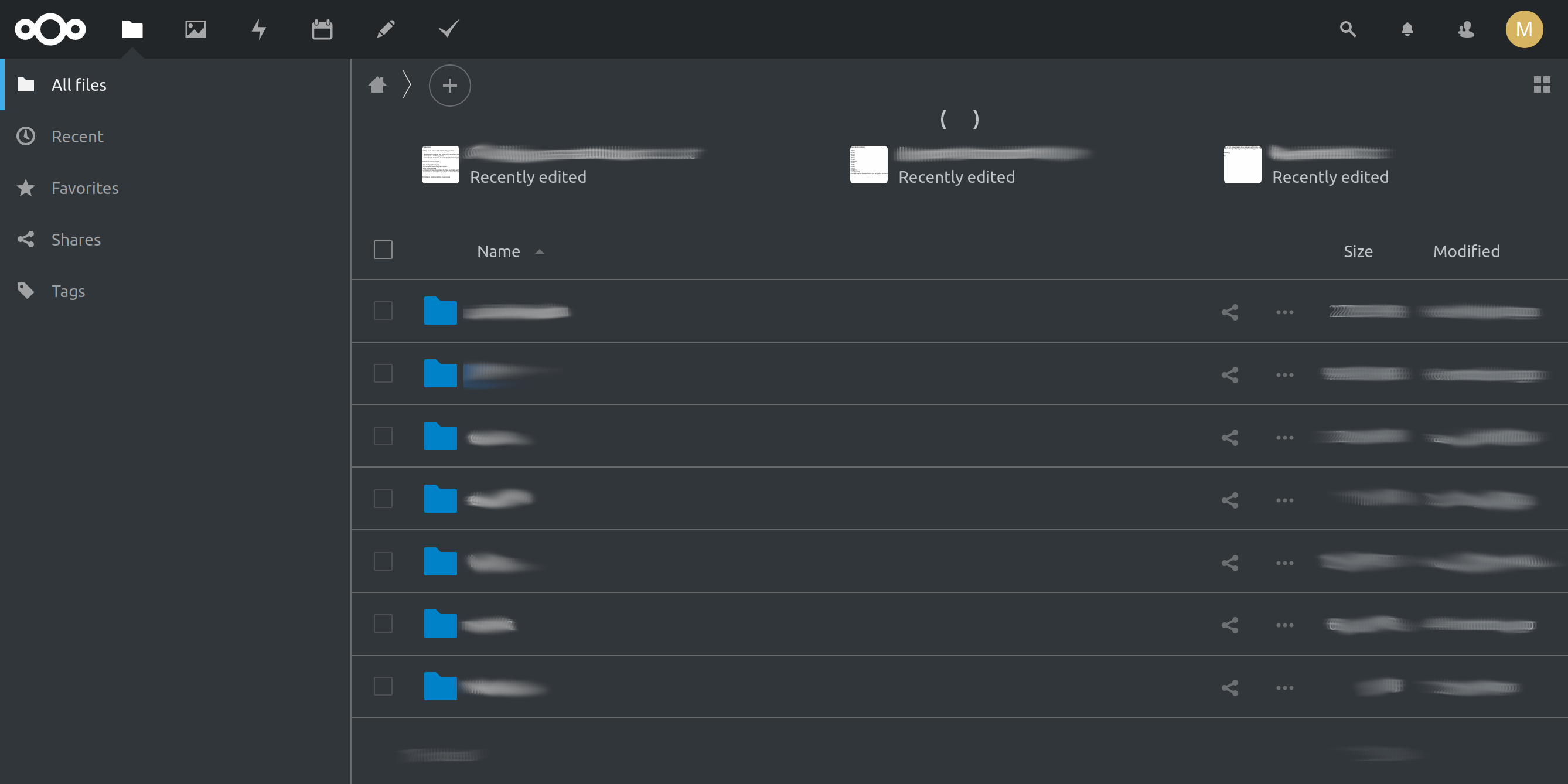This screenshot has height=784, width=1568.
Task: Open the three-dot menu of fourth folder row
Action: click(1284, 500)
